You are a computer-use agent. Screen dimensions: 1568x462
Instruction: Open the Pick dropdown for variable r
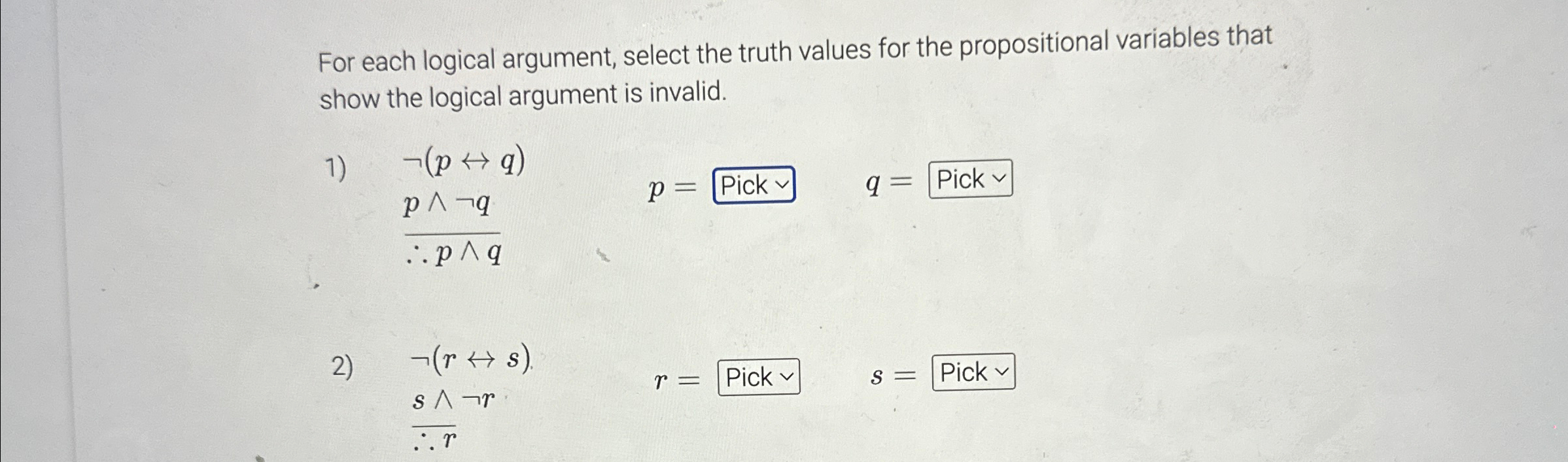(758, 377)
